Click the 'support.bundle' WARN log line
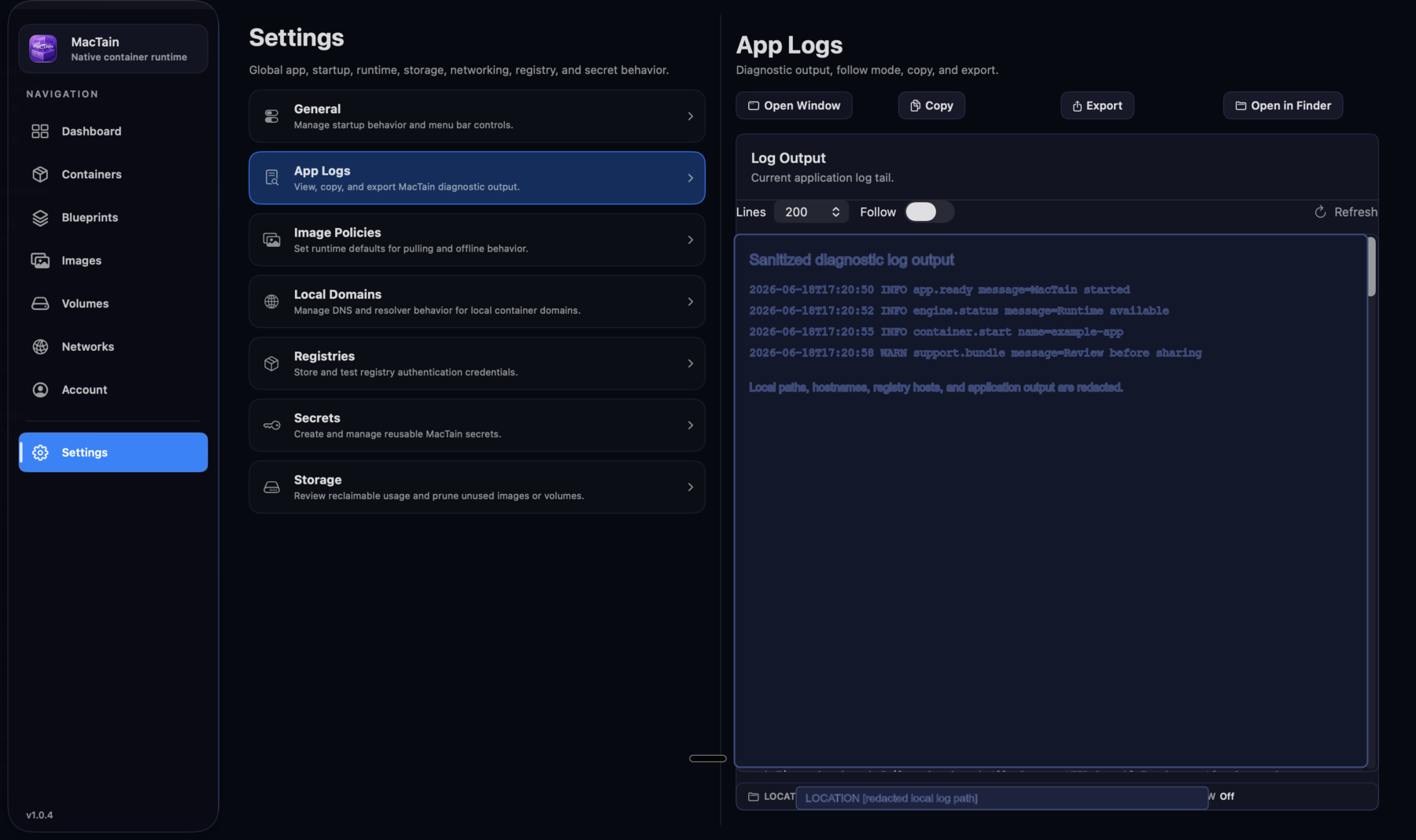Viewport: 1416px width, 840px height. click(x=975, y=353)
